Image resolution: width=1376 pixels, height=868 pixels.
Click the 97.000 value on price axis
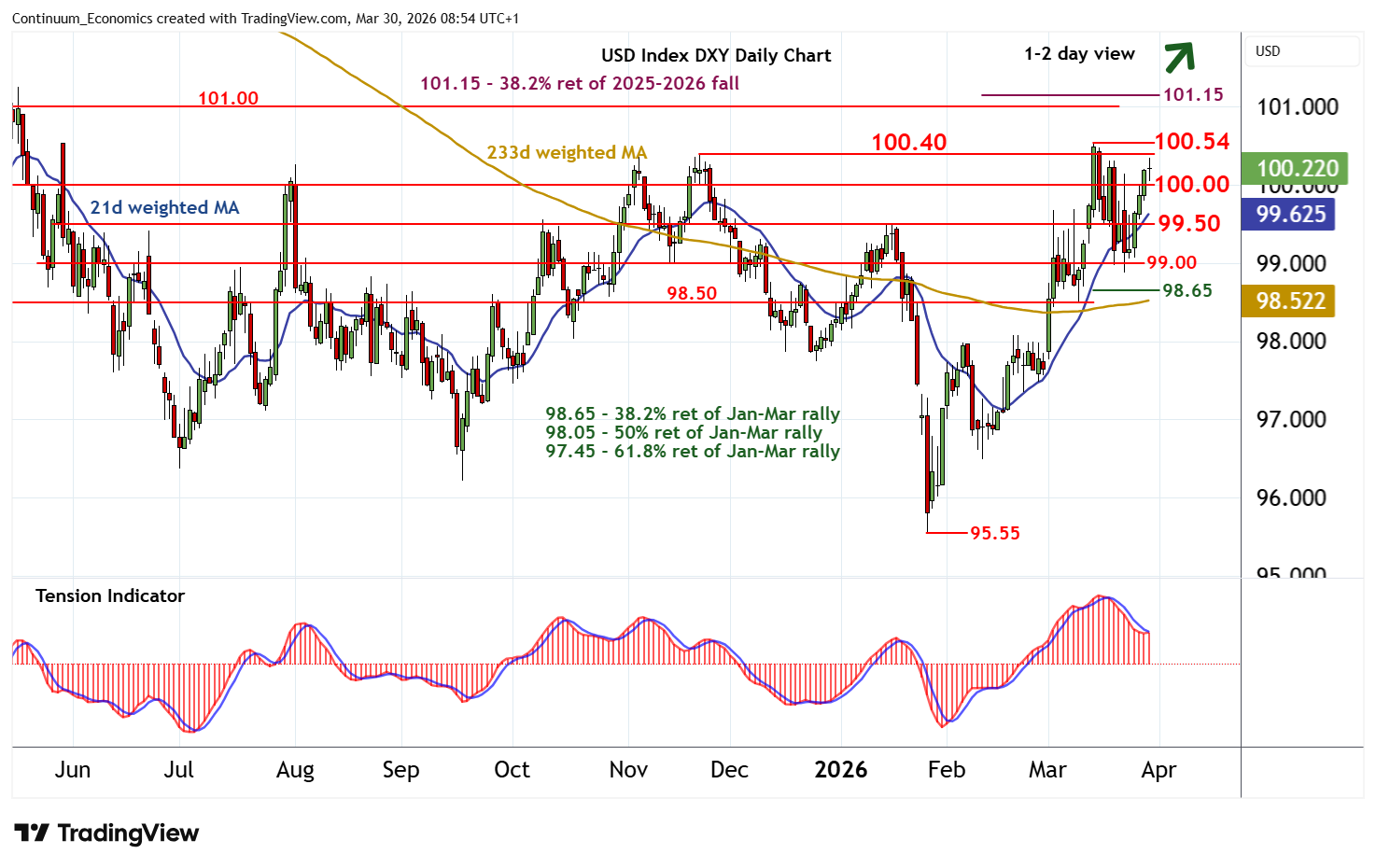click(1290, 419)
